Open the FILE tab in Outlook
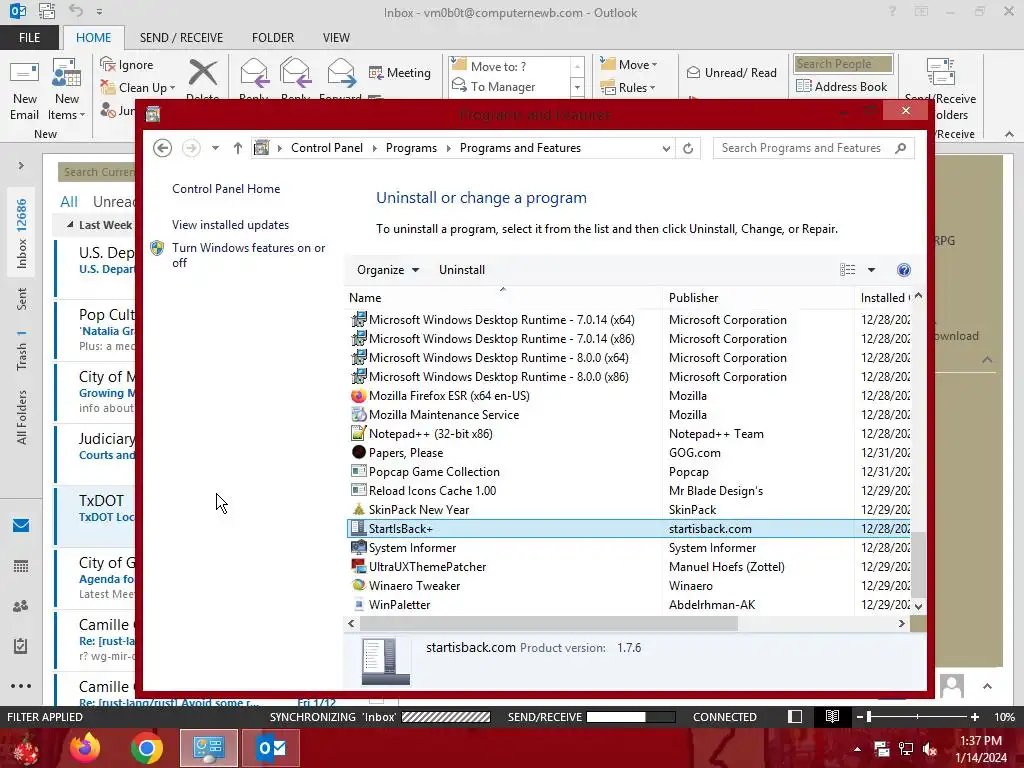Viewport: 1024px width, 768px height. [x=29, y=37]
